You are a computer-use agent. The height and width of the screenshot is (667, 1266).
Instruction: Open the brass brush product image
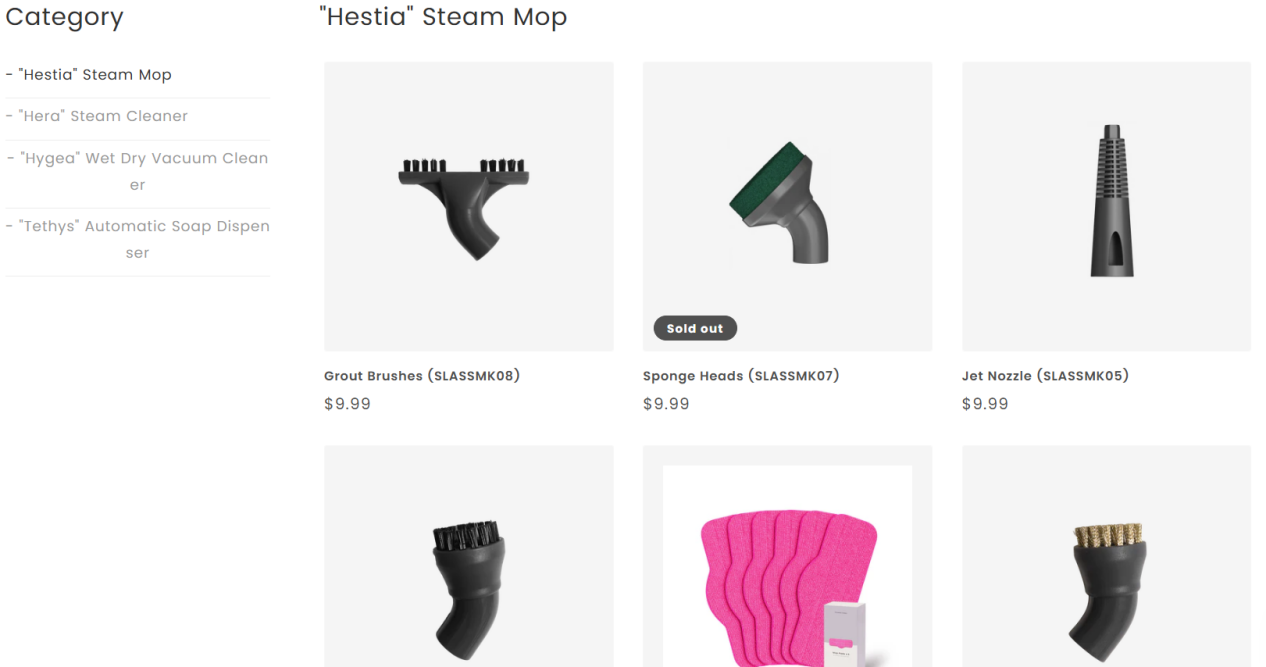click(1106, 556)
